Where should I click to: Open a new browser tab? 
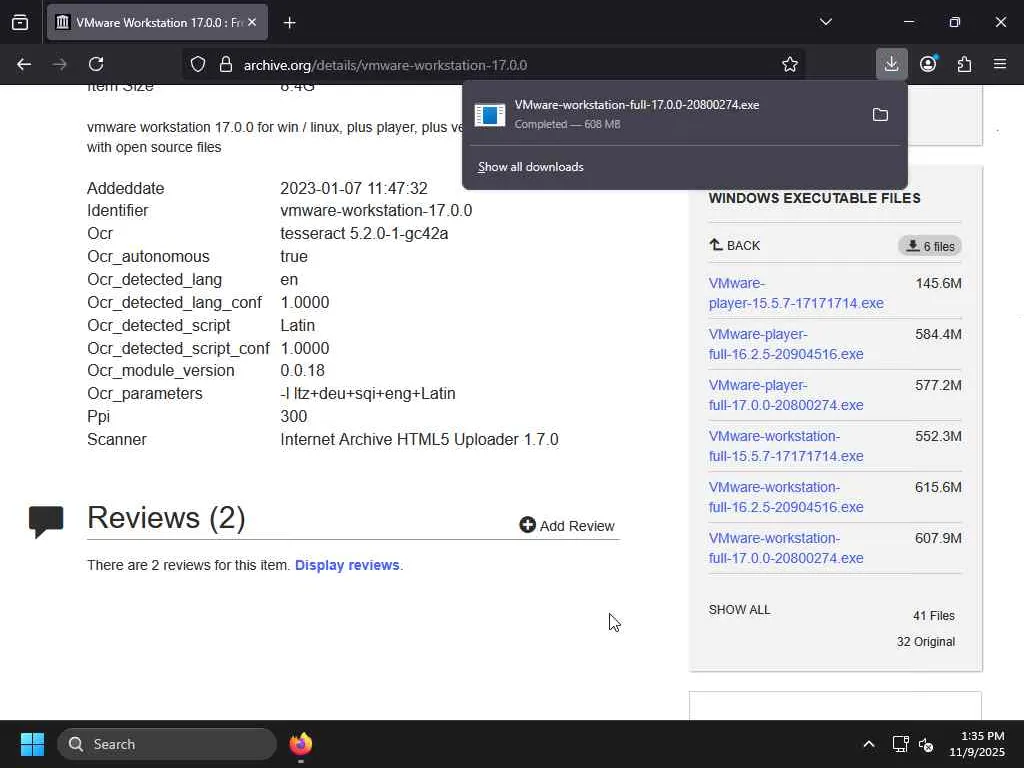click(x=289, y=23)
